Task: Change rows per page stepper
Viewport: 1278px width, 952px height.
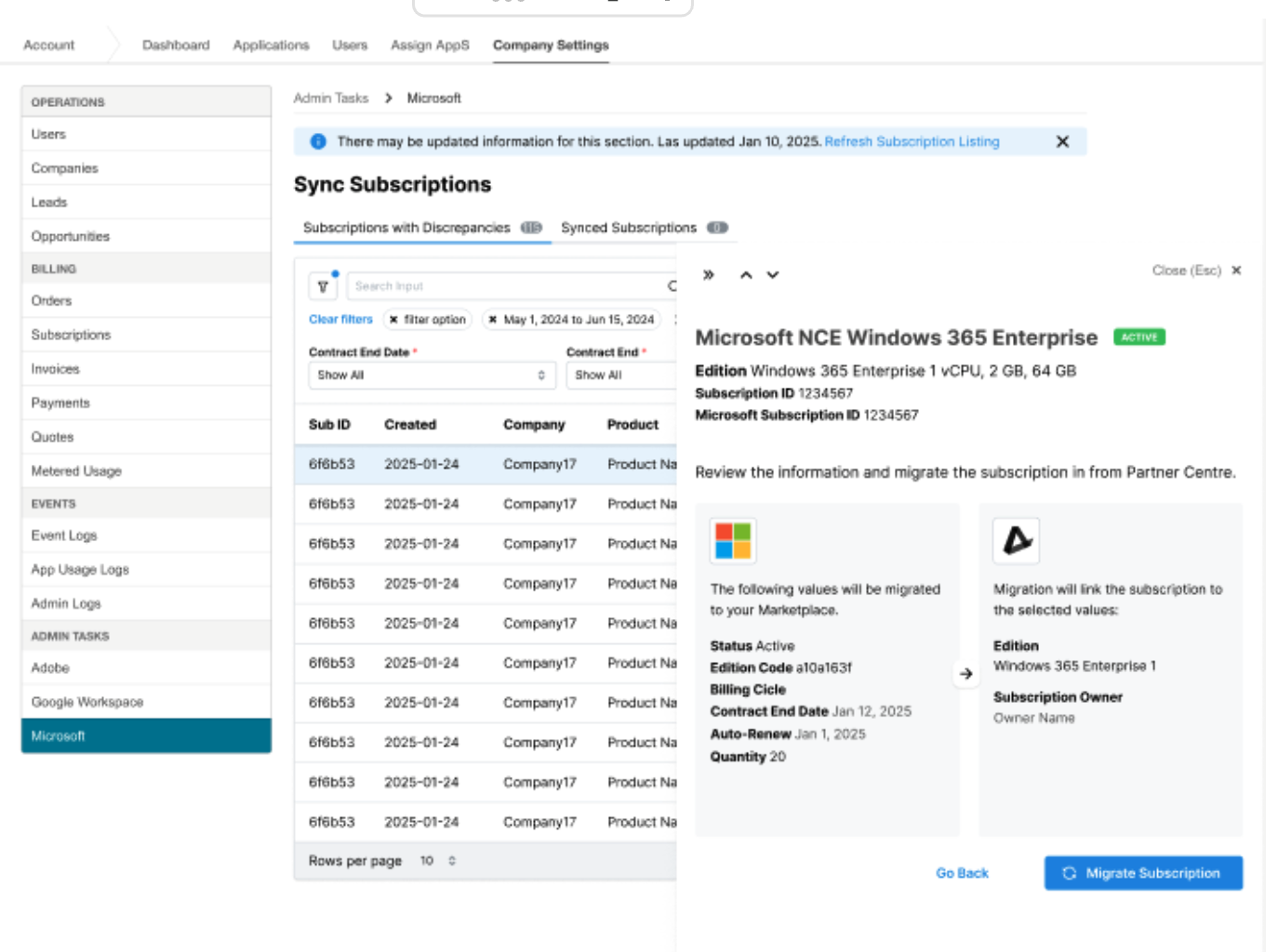Action: (x=452, y=861)
